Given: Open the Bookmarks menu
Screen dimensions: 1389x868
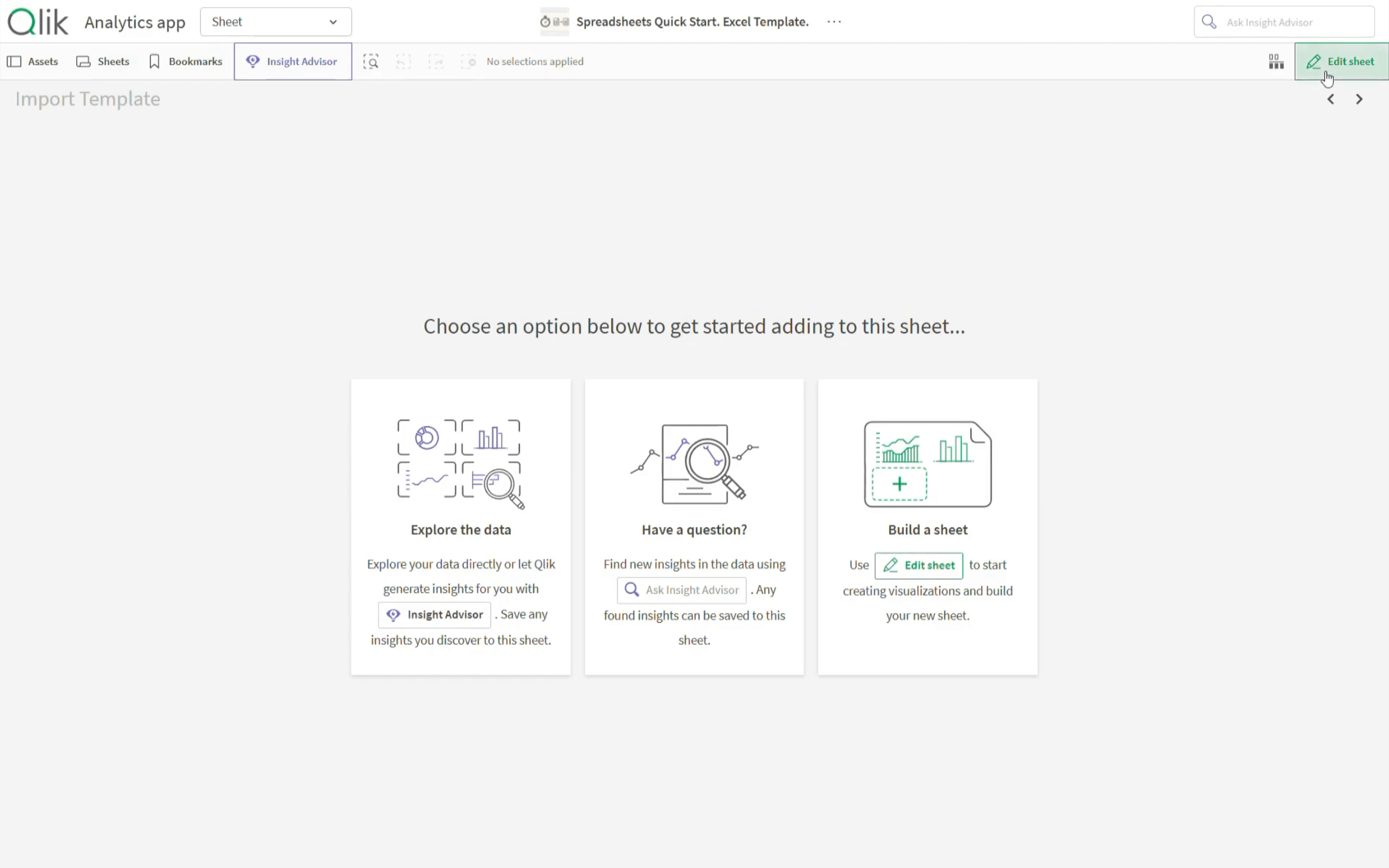Looking at the screenshot, I should pyautogui.click(x=186, y=61).
